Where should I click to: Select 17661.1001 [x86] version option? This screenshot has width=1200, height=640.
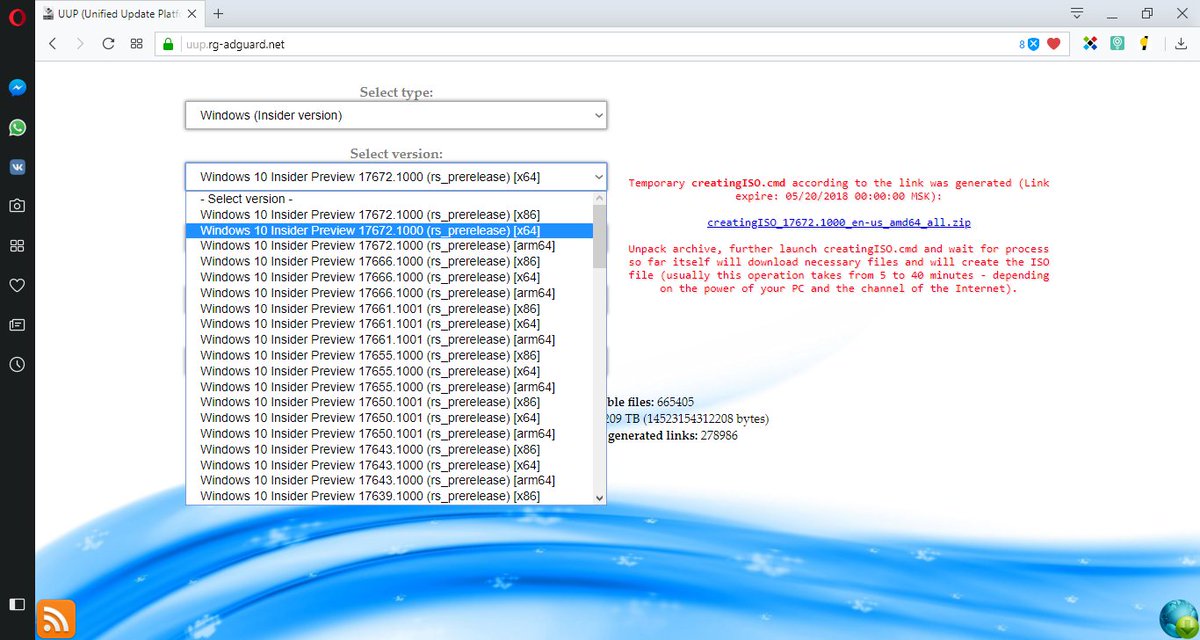tap(389, 308)
